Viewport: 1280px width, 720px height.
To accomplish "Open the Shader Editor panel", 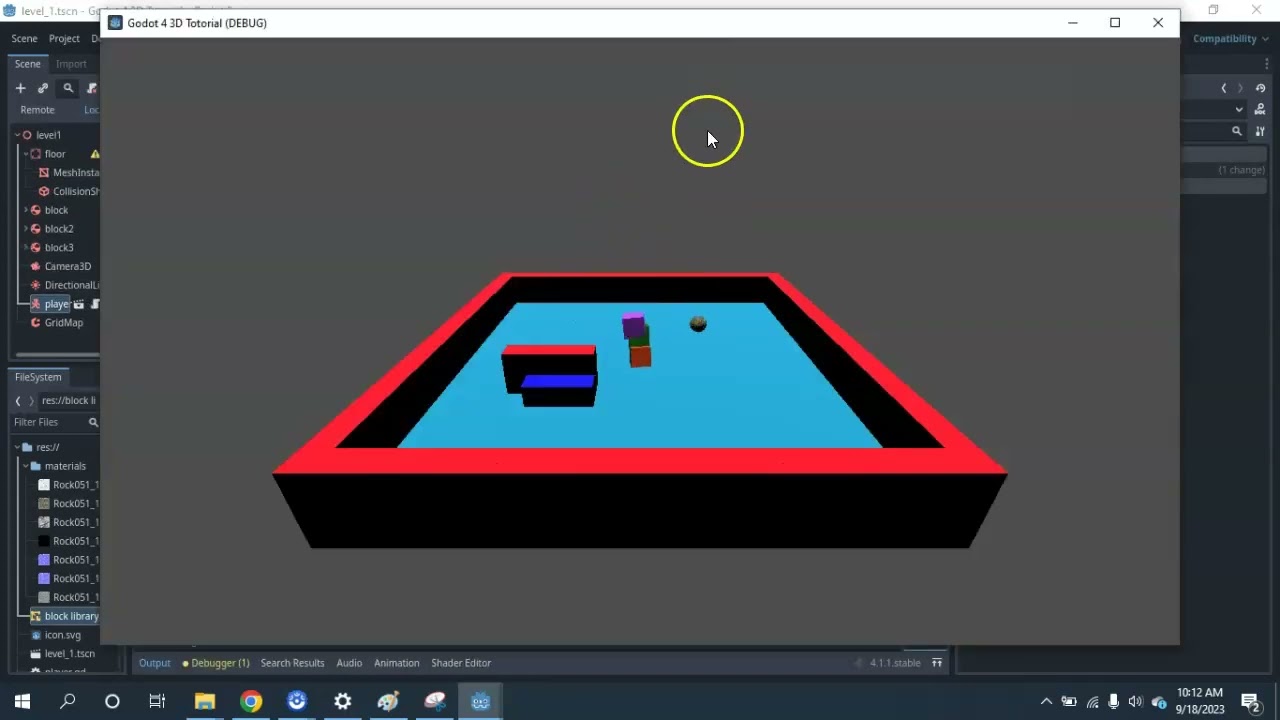I will click(x=461, y=663).
